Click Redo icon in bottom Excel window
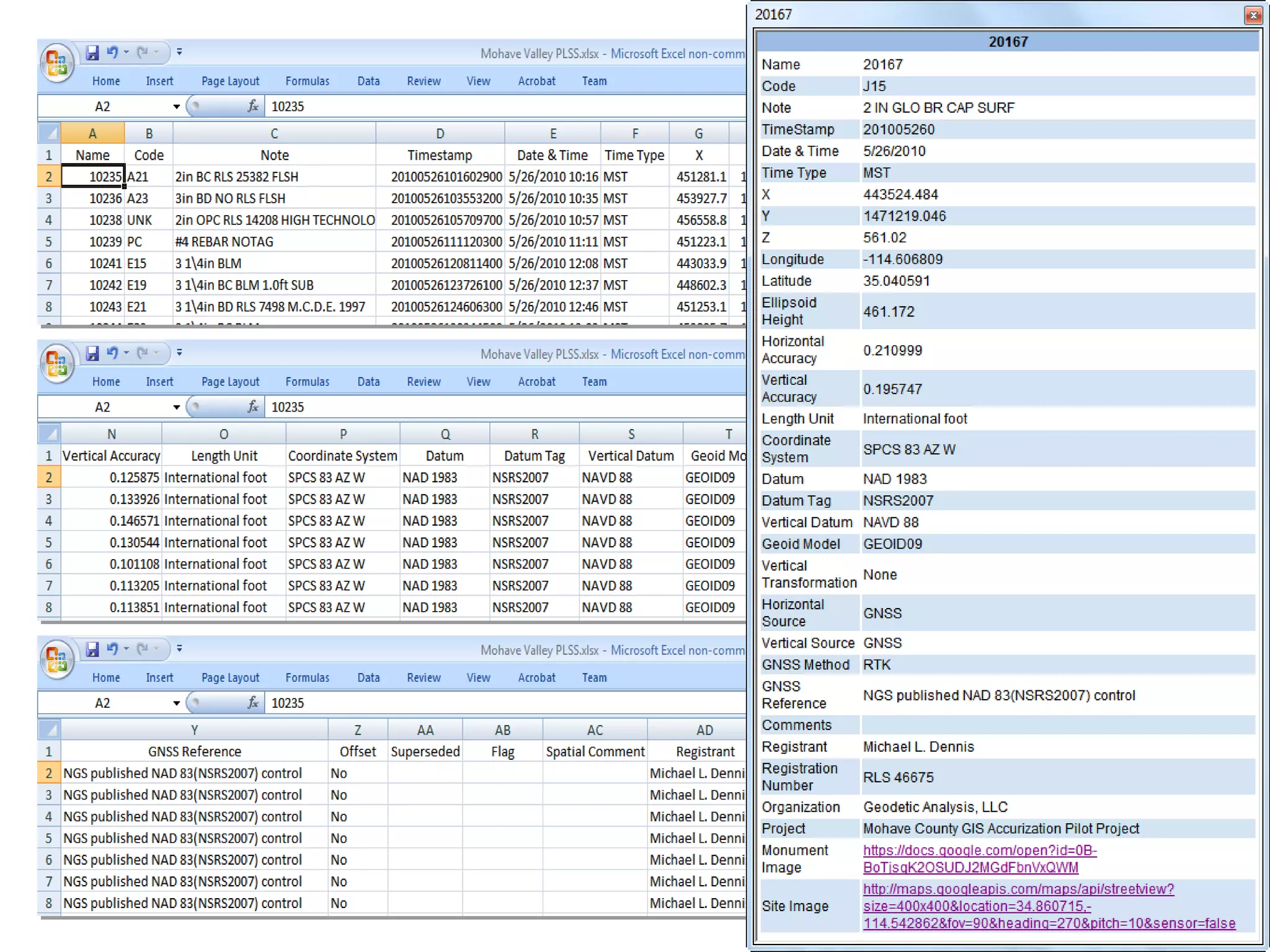 coord(143,649)
